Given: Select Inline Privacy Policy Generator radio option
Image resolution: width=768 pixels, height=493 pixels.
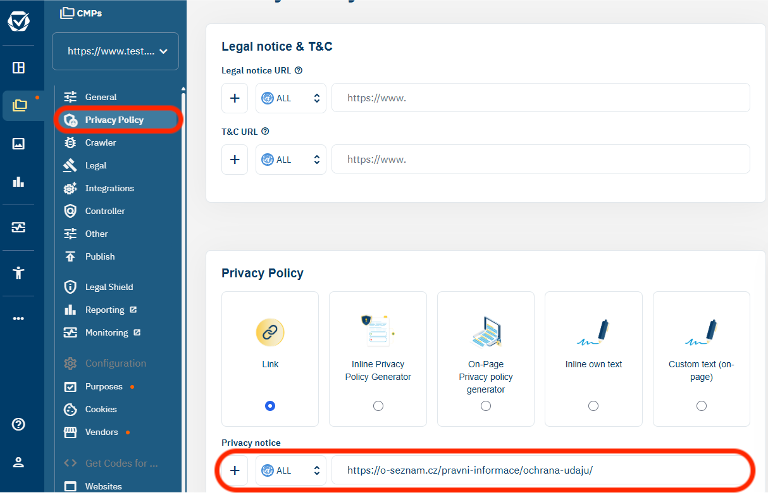Looking at the screenshot, I should (x=377, y=406).
